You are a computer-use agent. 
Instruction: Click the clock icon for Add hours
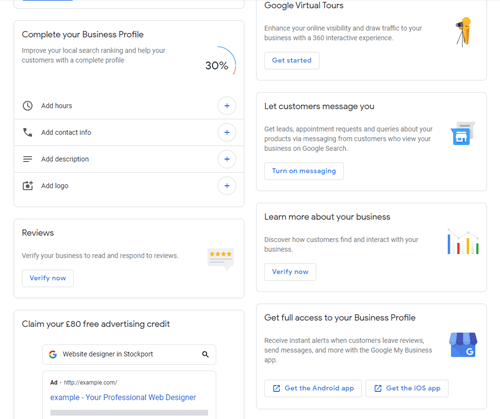(27, 106)
